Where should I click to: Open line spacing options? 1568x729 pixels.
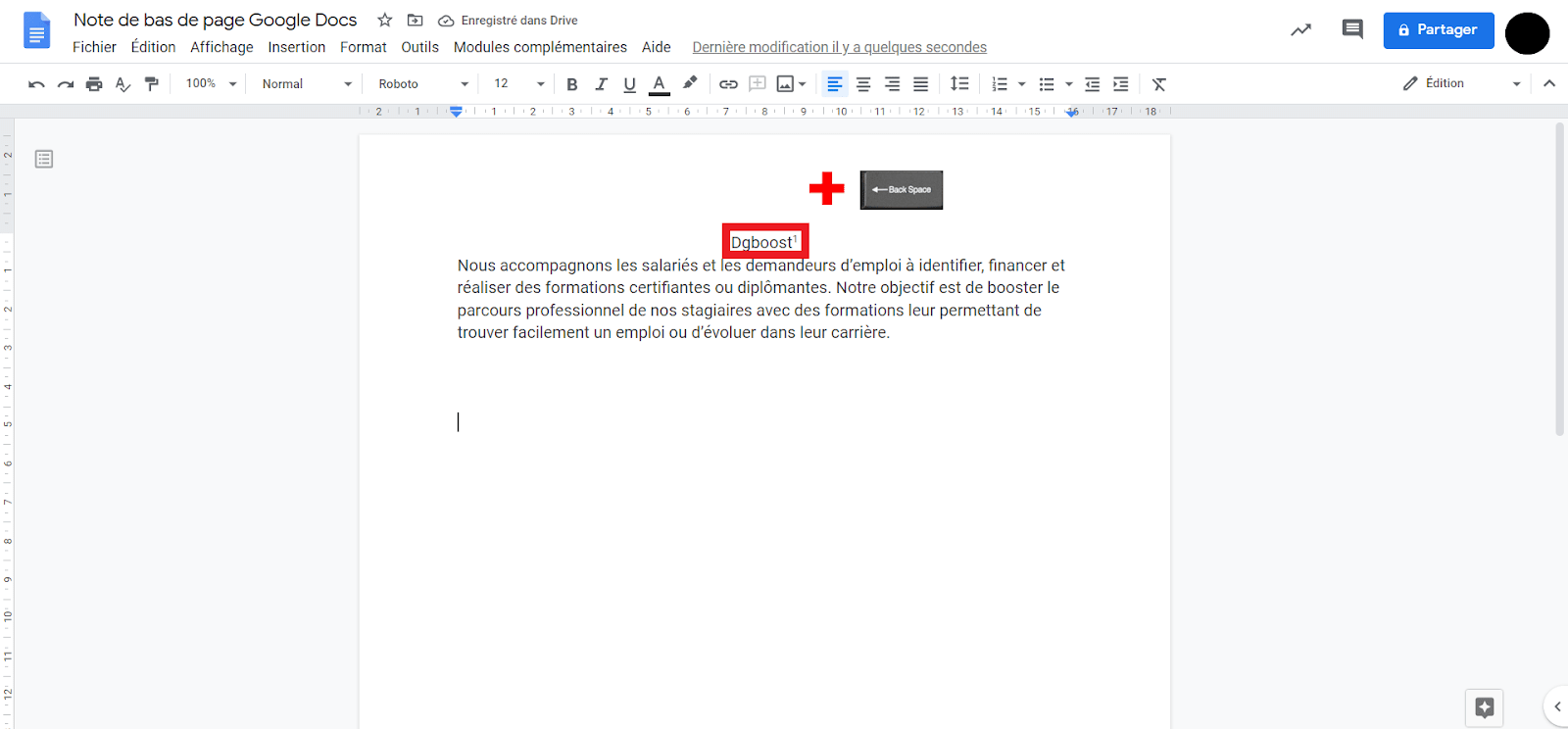click(x=959, y=84)
